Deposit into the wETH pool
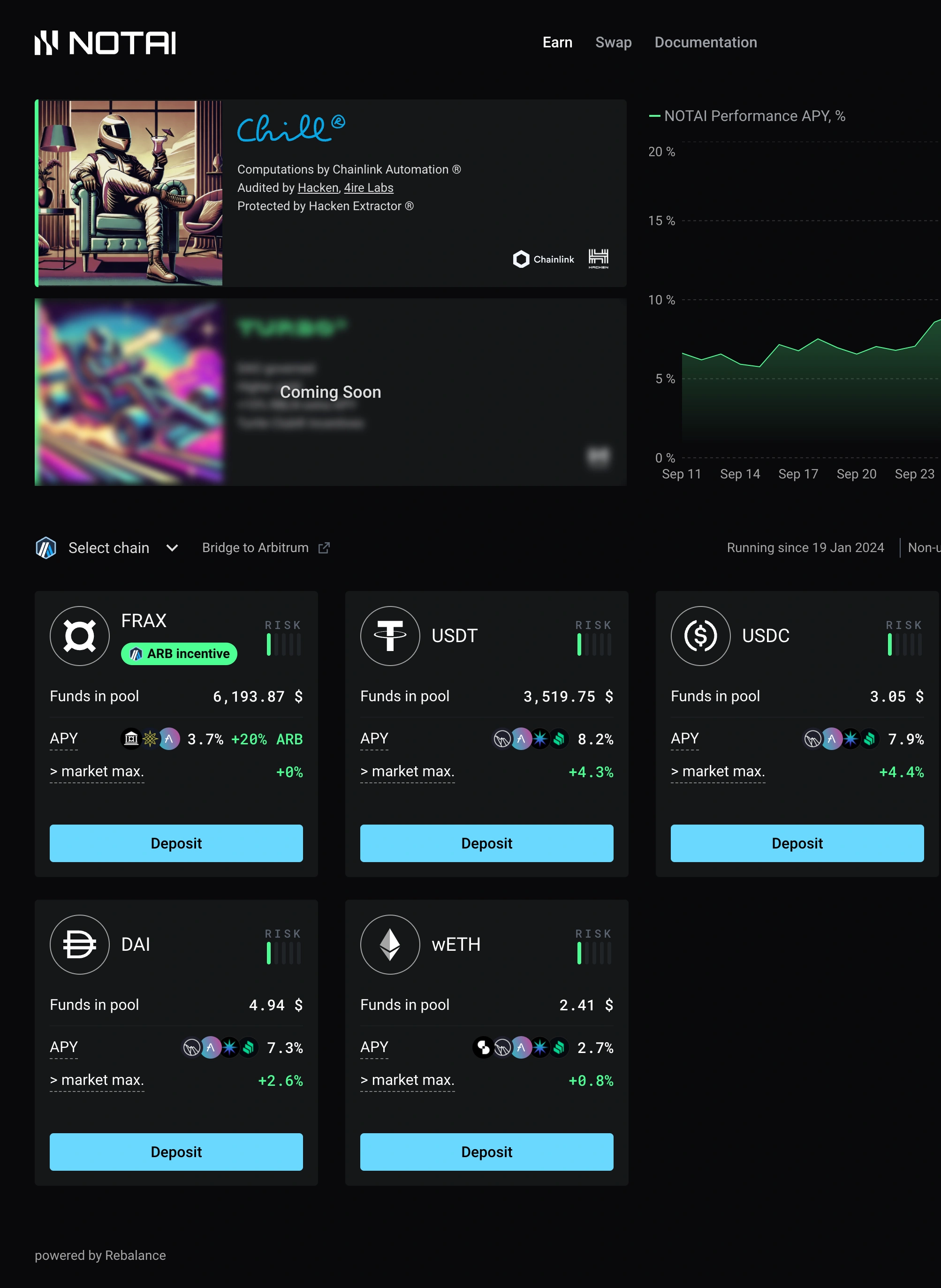Viewport: 941px width, 1288px height. (486, 1152)
